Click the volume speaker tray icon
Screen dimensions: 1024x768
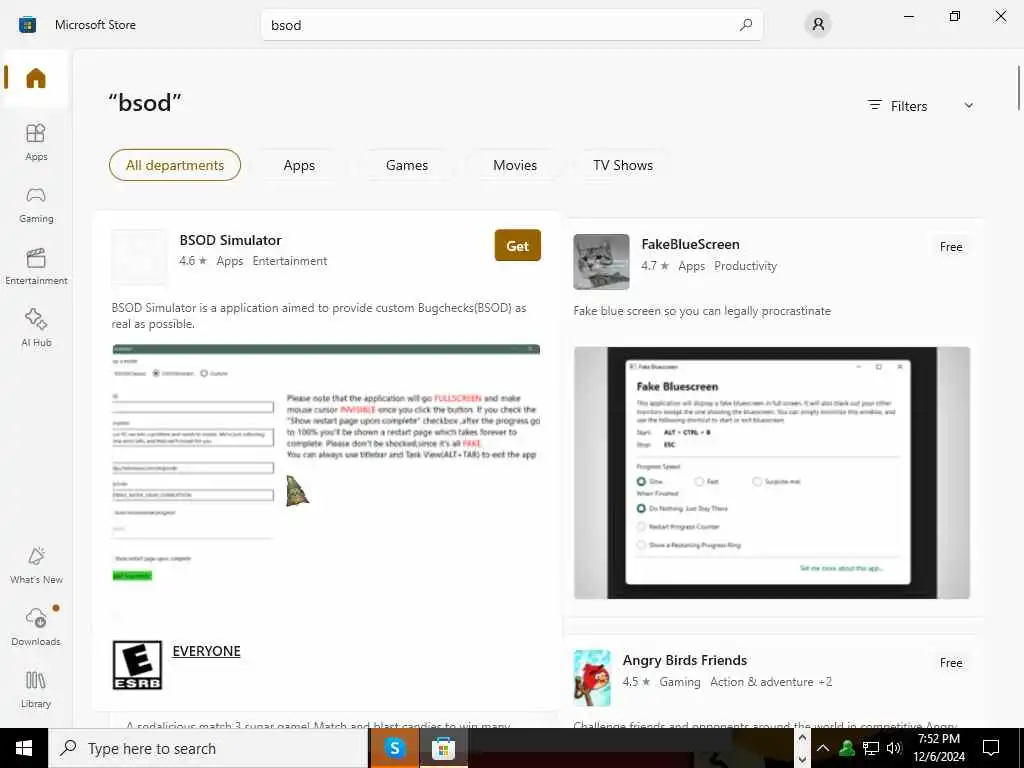coord(894,748)
